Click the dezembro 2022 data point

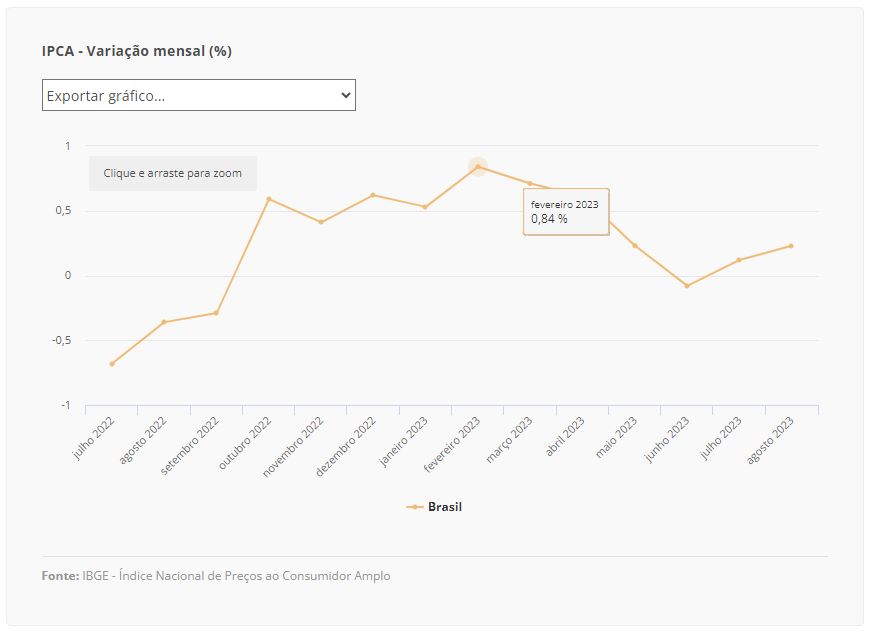[x=373, y=195]
